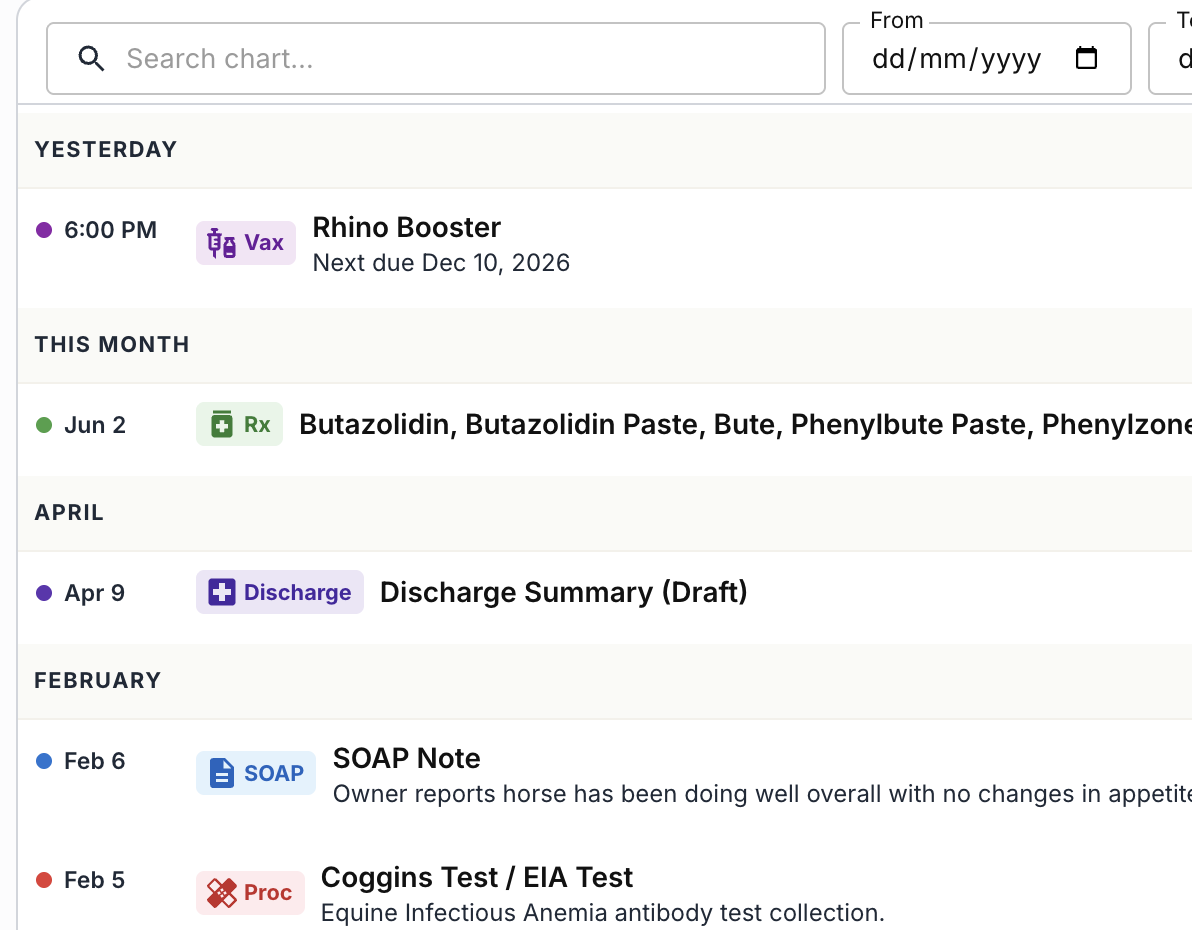Click the SOAP label text in badge
1192x930 pixels.
click(274, 773)
